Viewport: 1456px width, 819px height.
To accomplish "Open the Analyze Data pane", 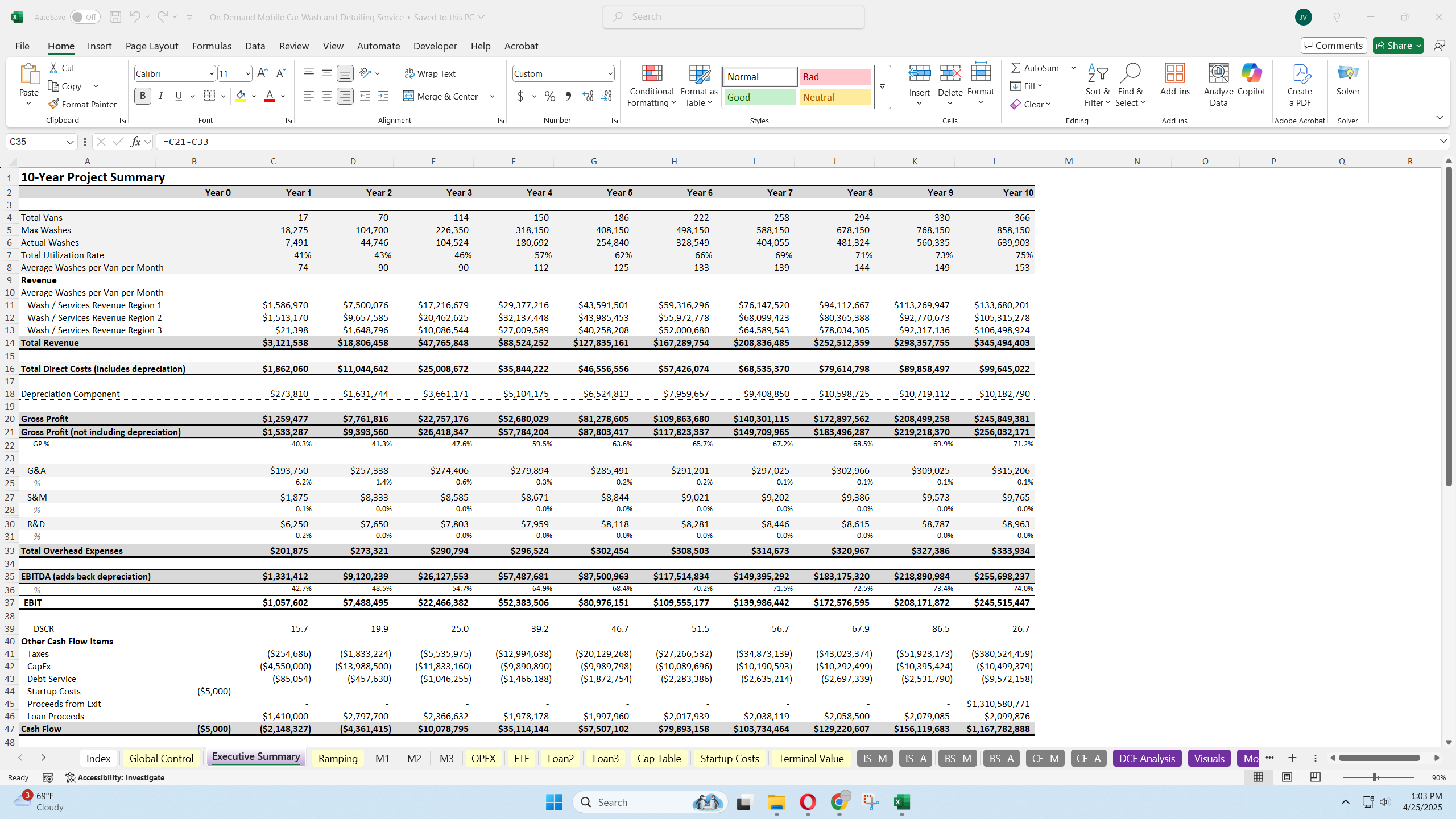I will 1218,84.
